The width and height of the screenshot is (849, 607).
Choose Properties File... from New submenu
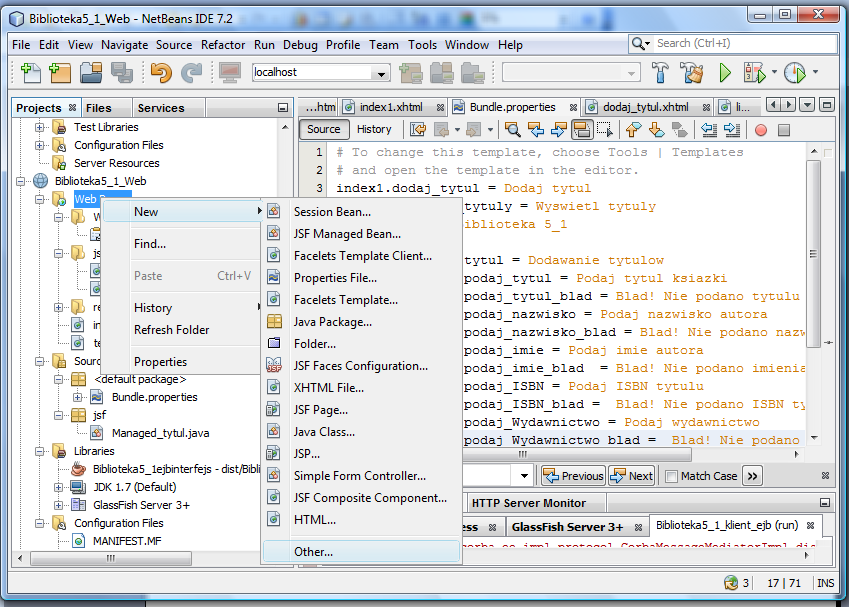click(361, 278)
